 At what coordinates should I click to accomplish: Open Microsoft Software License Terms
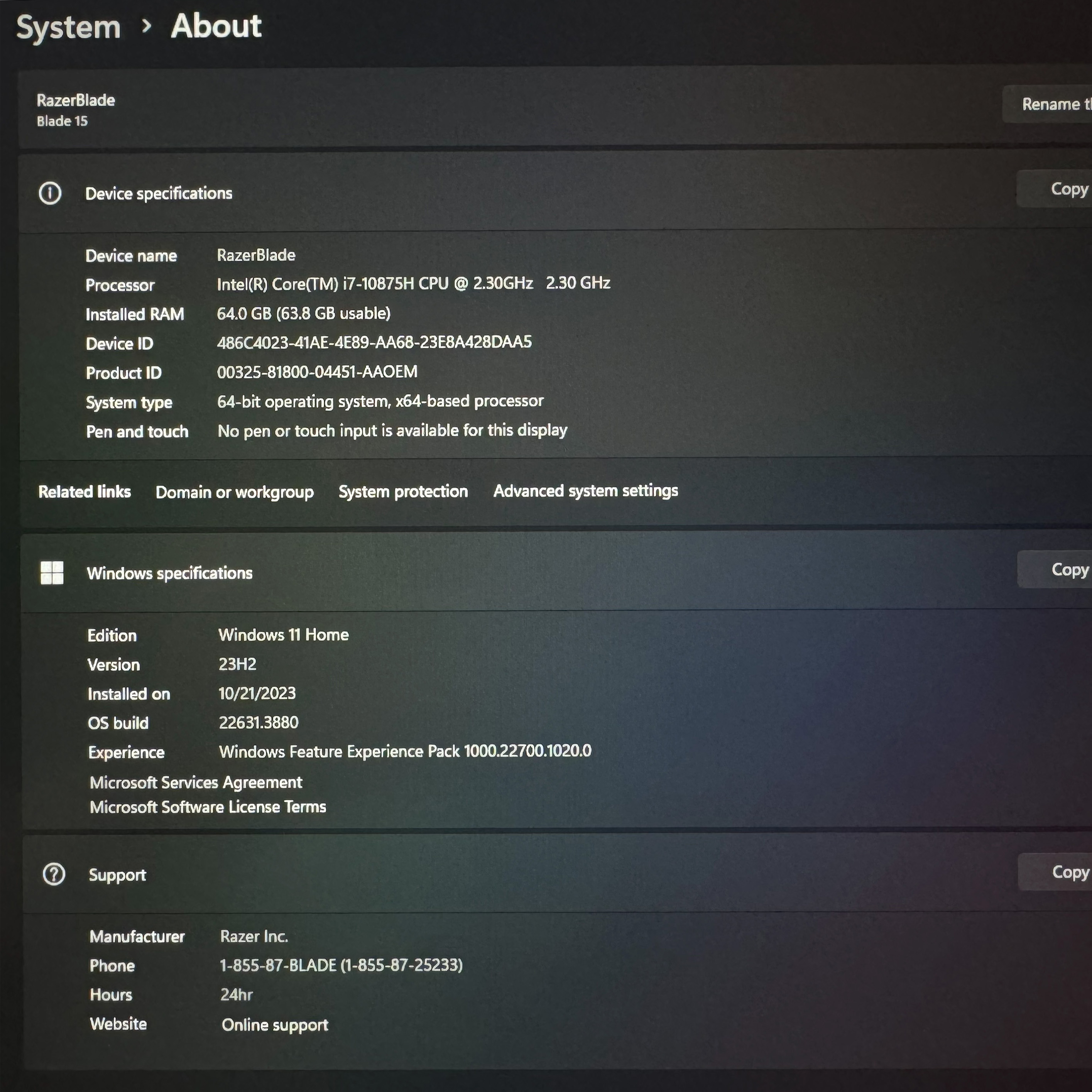tap(208, 806)
